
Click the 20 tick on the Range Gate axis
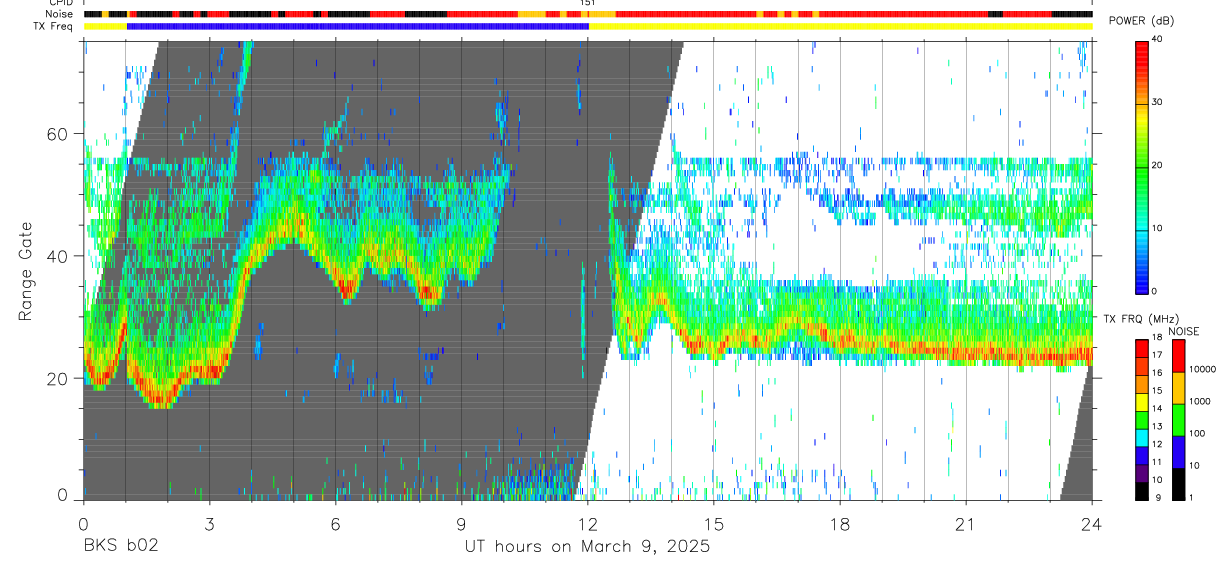click(59, 378)
